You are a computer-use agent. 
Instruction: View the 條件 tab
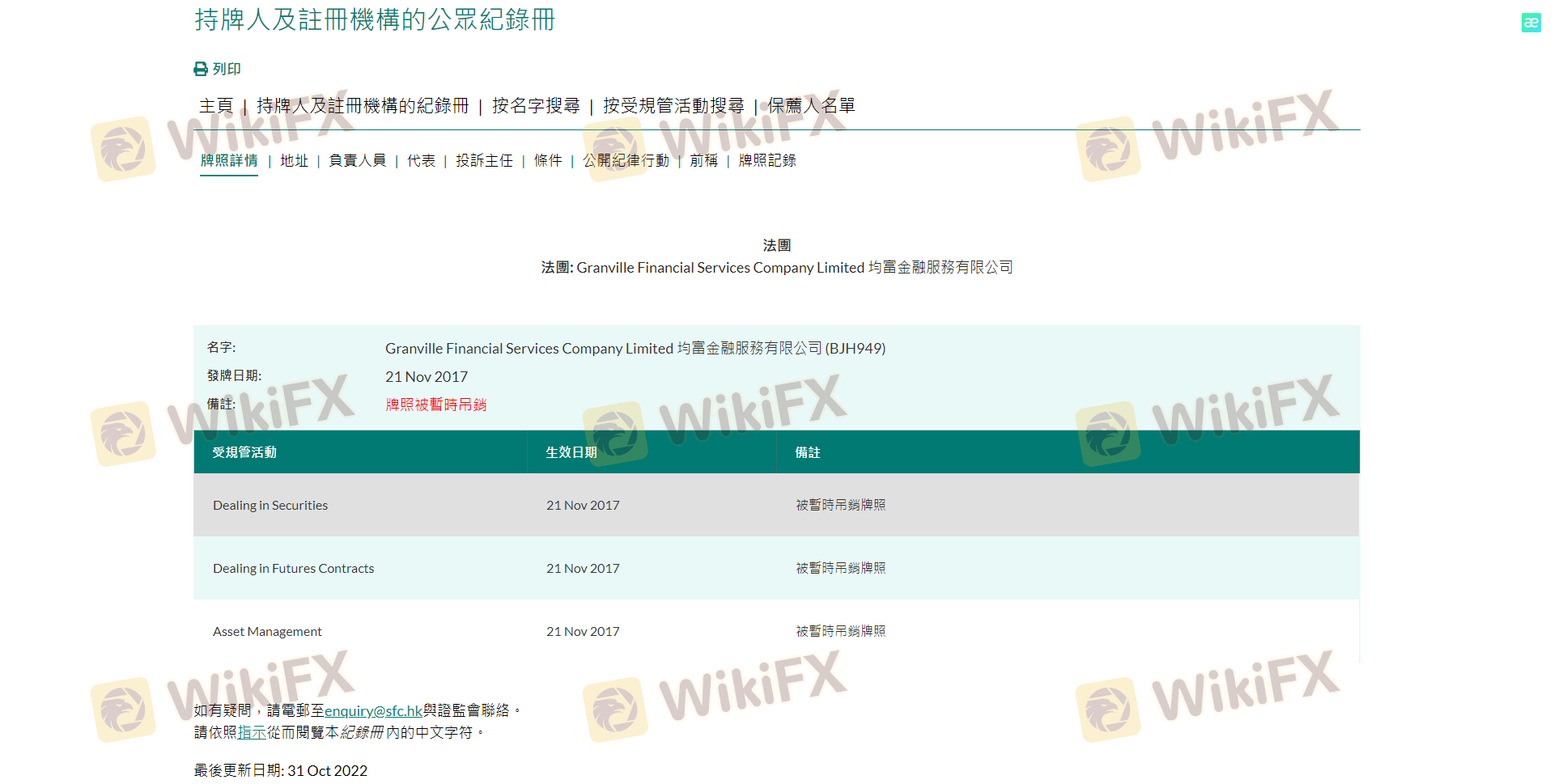pos(548,161)
